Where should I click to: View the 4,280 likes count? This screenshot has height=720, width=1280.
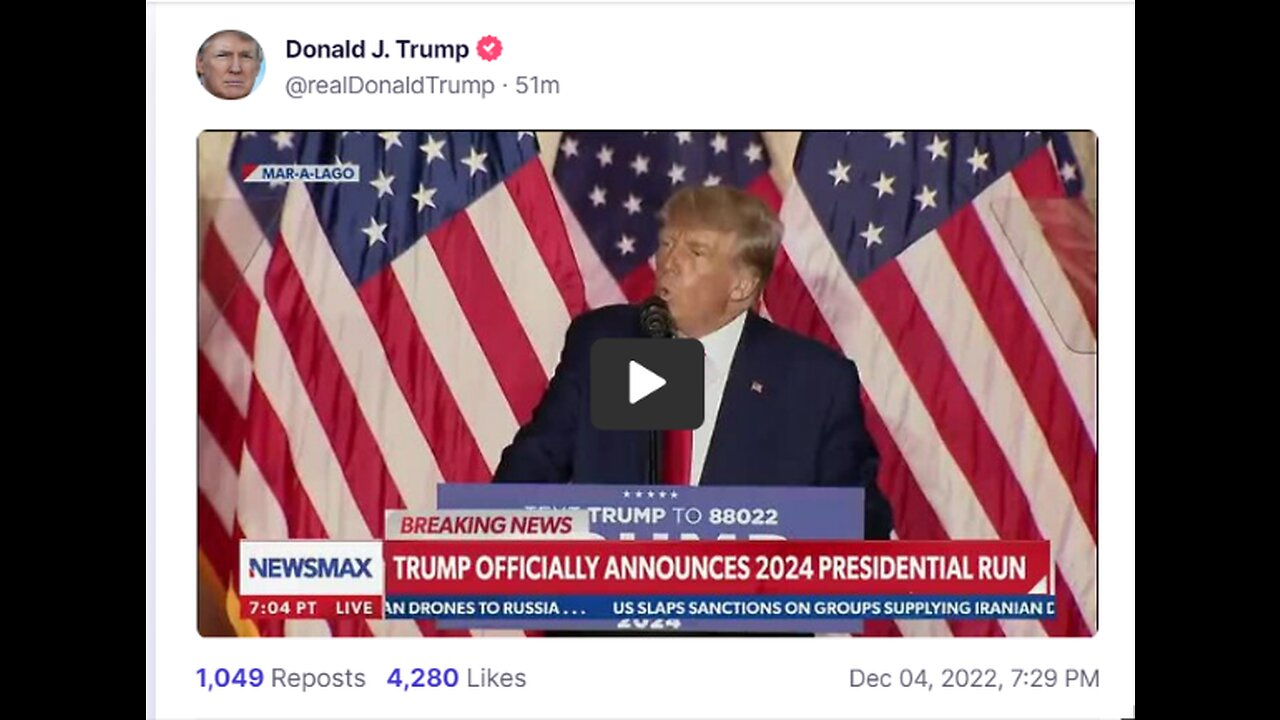click(x=423, y=678)
